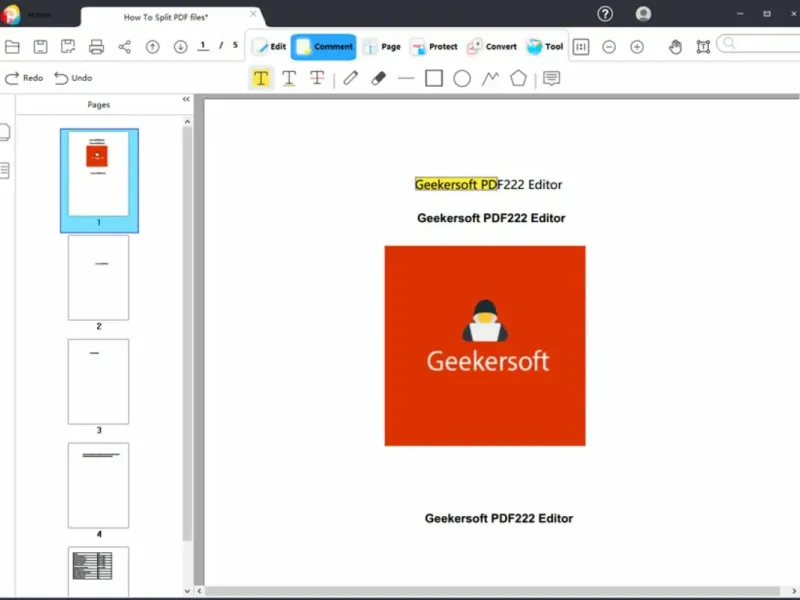Screen dimensions: 800x600
Task: Select the Circle shape tool
Action: [462, 79]
